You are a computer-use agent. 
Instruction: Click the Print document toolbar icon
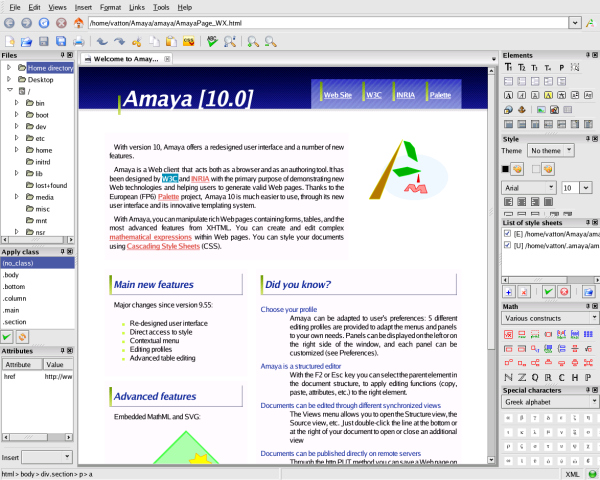(78, 42)
